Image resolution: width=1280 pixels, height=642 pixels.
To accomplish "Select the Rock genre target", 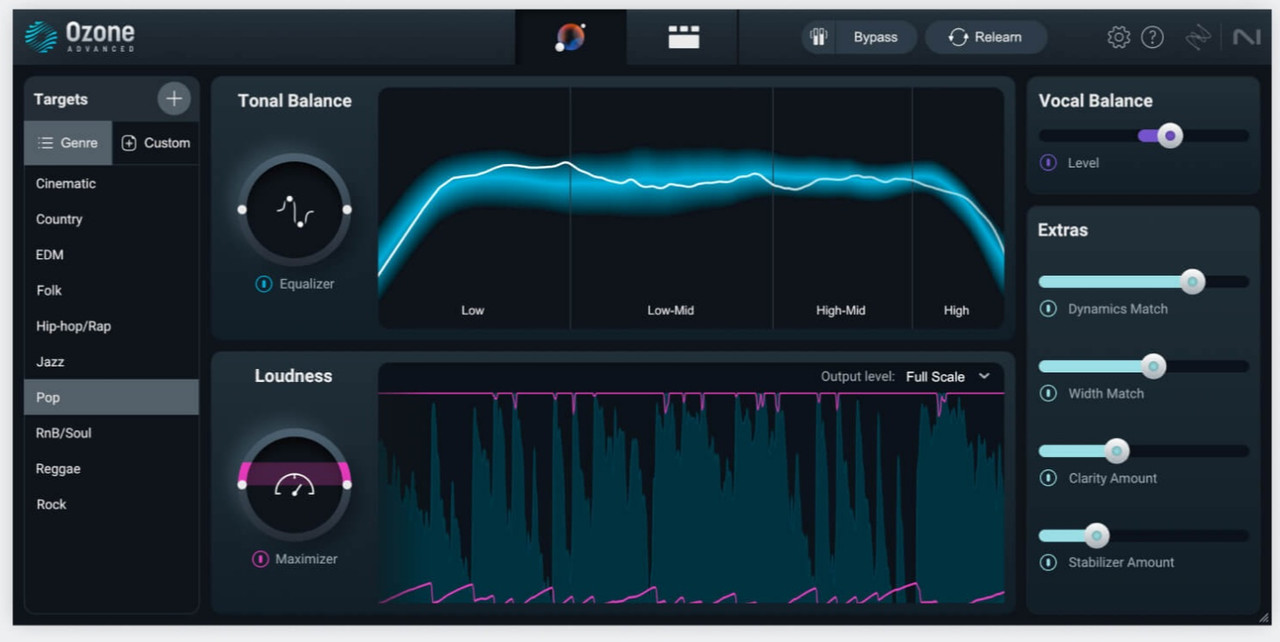I will click(111, 504).
